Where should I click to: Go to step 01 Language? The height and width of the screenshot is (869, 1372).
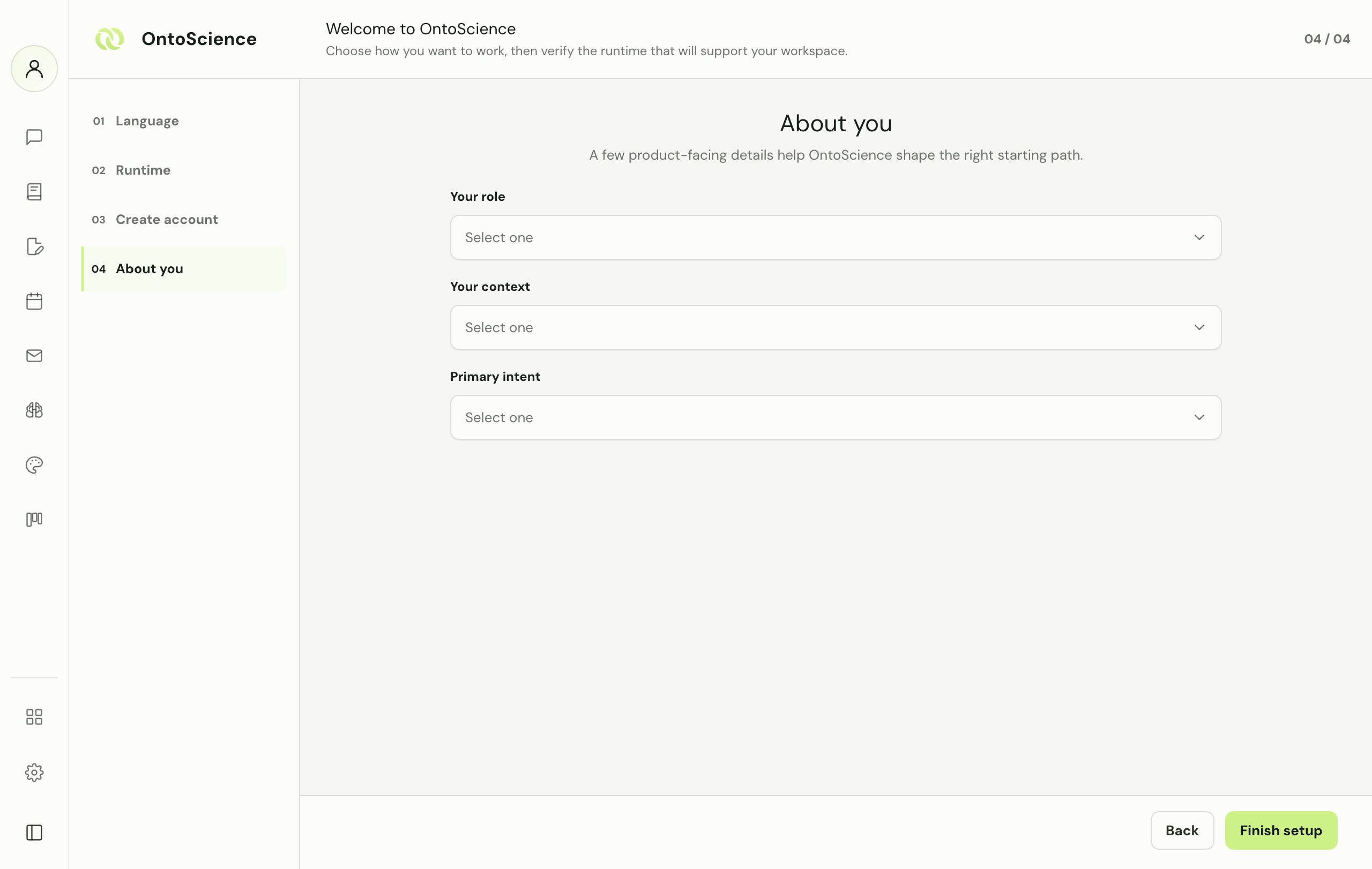coord(183,121)
